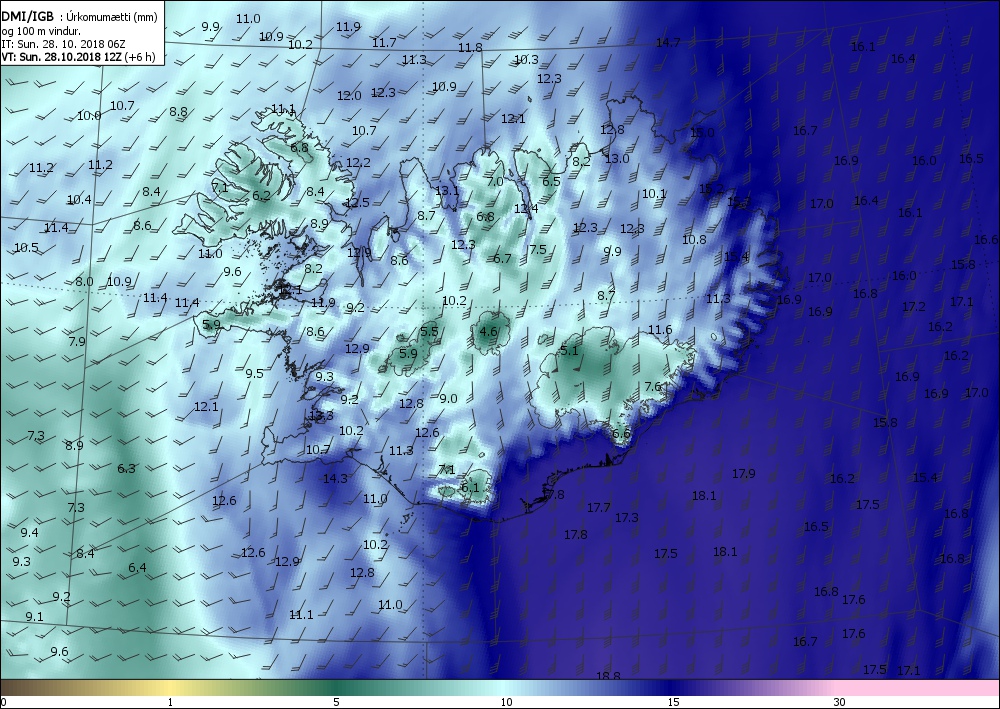Click the color scale tick label 1
This screenshot has width=1000, height=709.
pos(170,702)
